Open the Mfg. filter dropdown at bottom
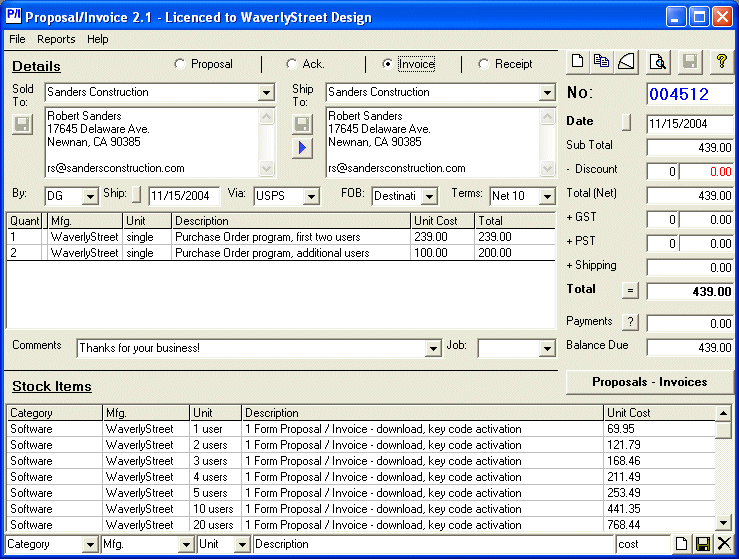This screenshot has height=559, width=739. pyautogui.click(x=187, y=544)
